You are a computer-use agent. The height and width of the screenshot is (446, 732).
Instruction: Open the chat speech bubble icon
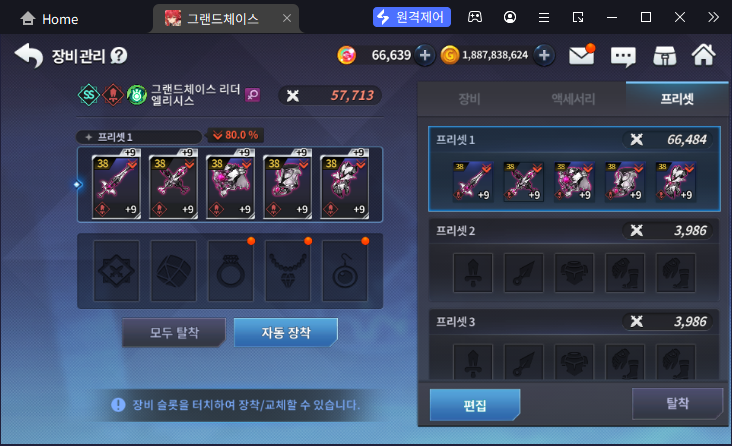623,57
